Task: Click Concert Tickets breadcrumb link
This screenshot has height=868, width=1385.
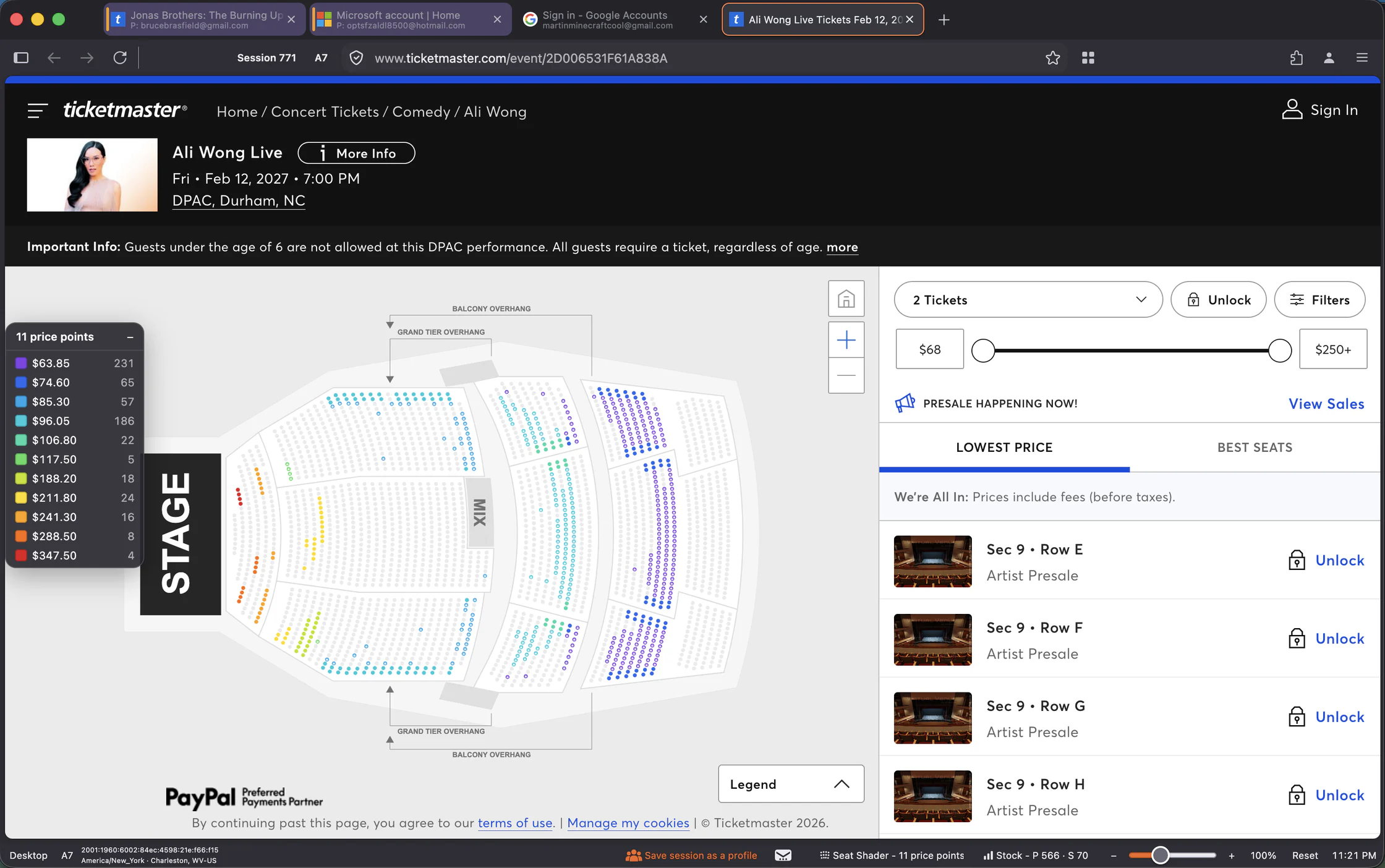Action: coord(325,112)
